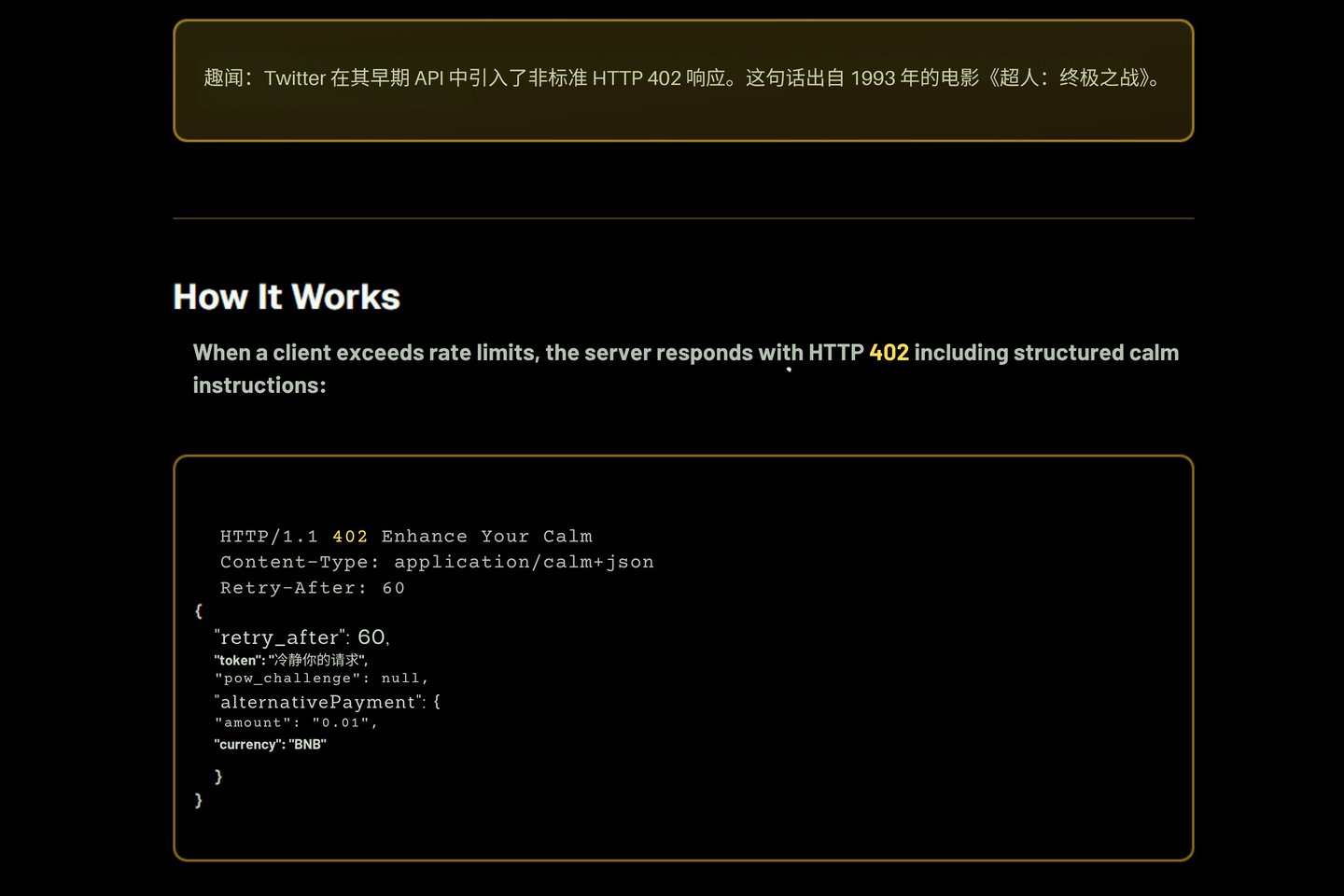Click the '"amount": "0.01",' line
The width and height of the screenshot is (1344, 896).
(x=296, y=722)
